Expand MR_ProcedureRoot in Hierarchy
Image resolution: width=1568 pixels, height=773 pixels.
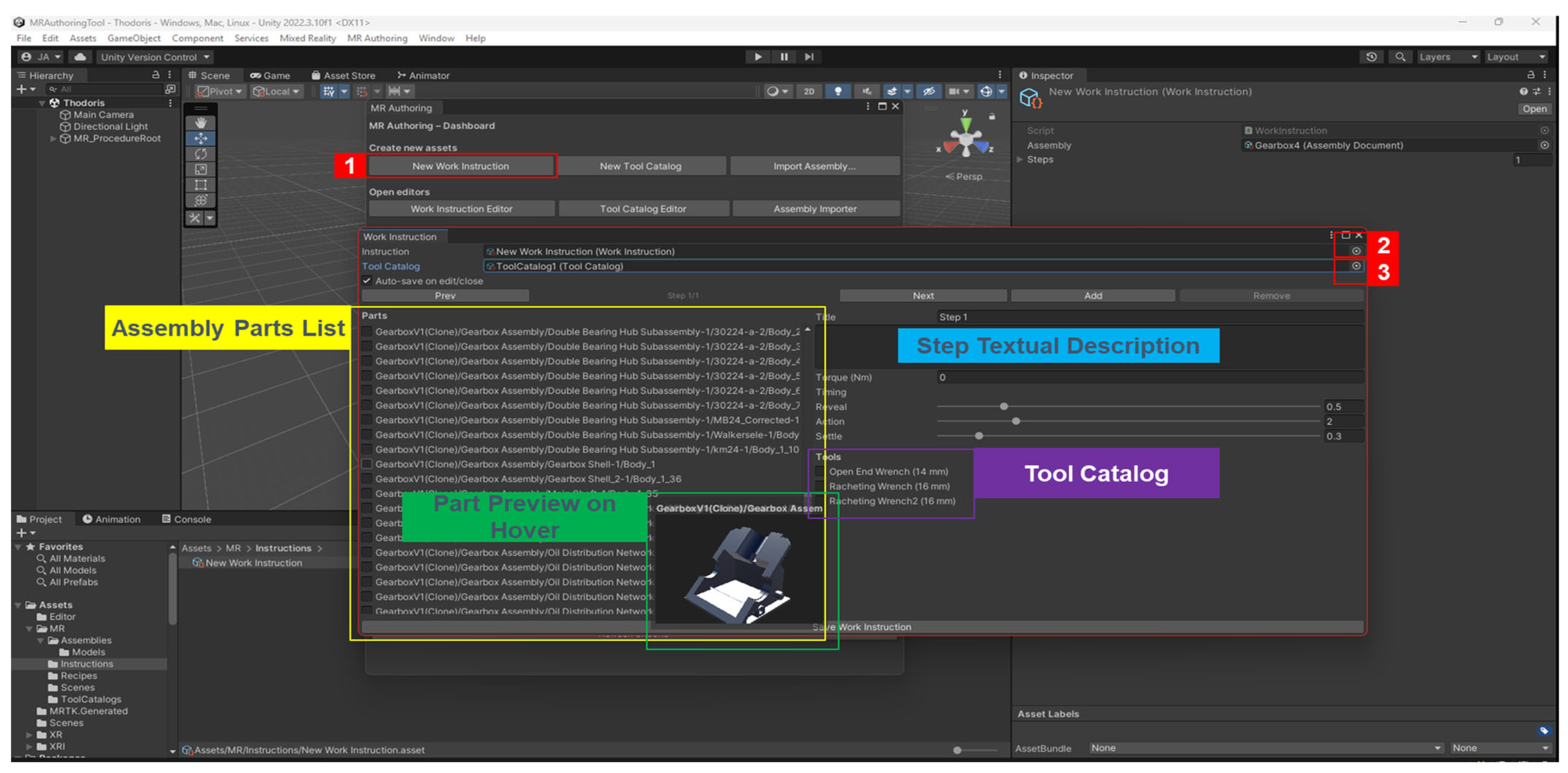click(x=53, y=138)
